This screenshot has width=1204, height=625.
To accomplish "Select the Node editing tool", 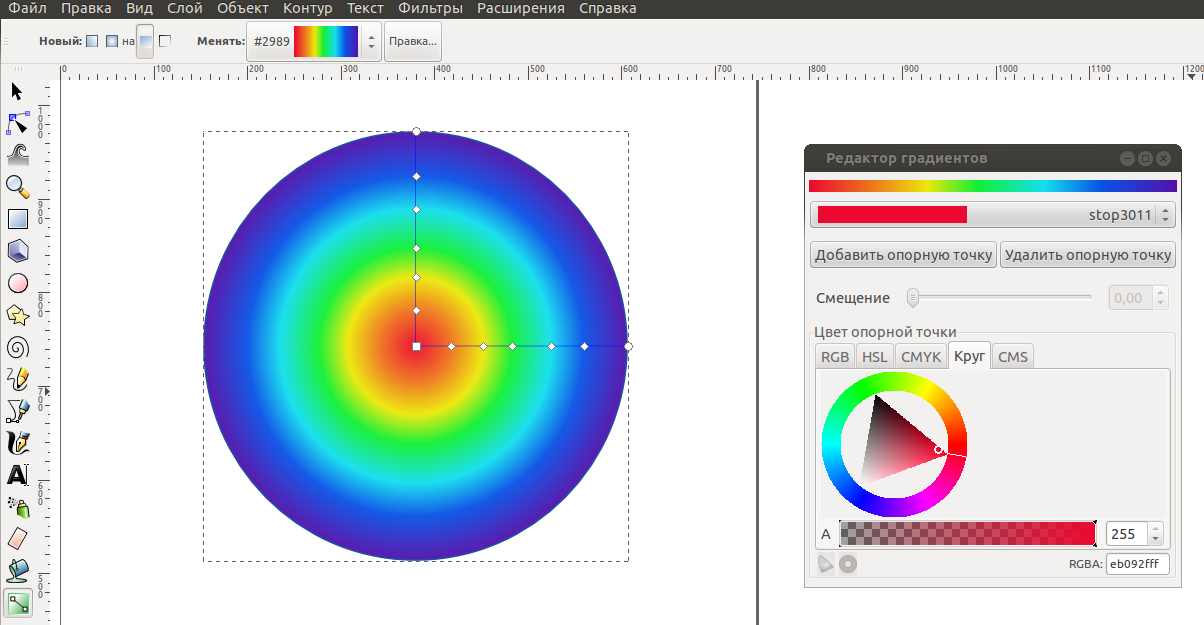I will [x=17, y=123].
